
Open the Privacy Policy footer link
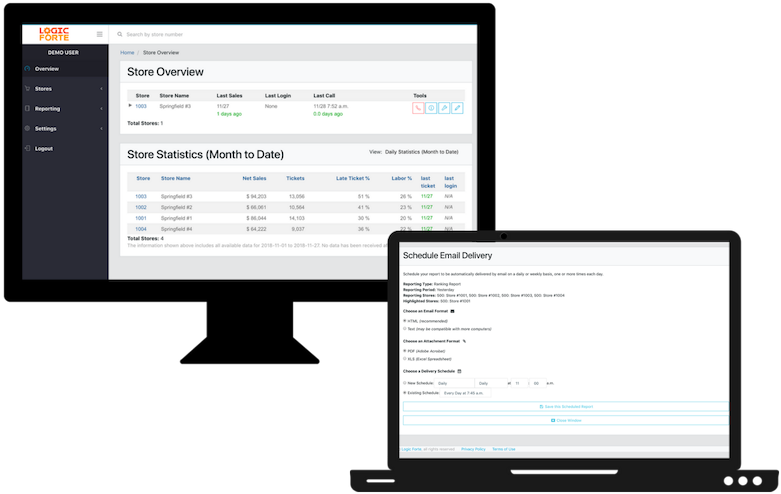point(473,449)
